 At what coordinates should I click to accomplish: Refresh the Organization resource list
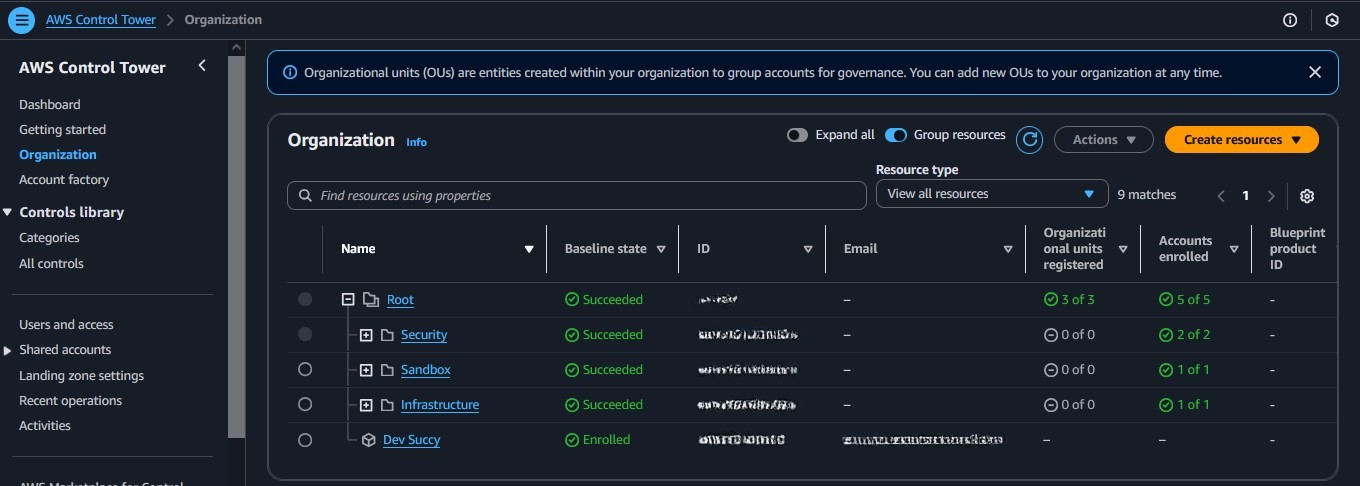click(x=1029, y=140)
